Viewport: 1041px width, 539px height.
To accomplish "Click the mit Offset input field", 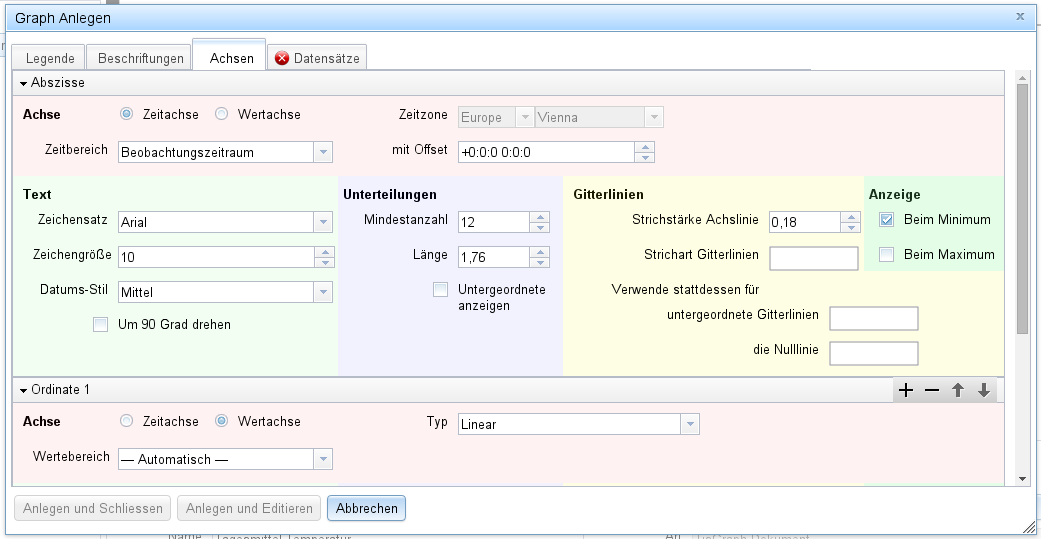I will coord(546,152).
